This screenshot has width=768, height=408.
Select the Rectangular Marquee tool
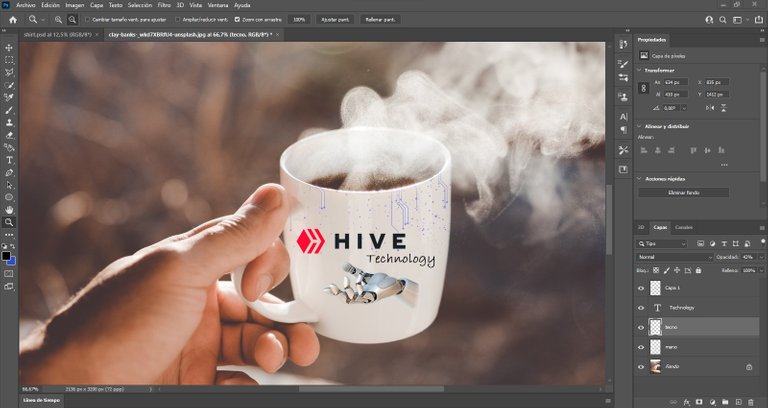pos(9,60)
